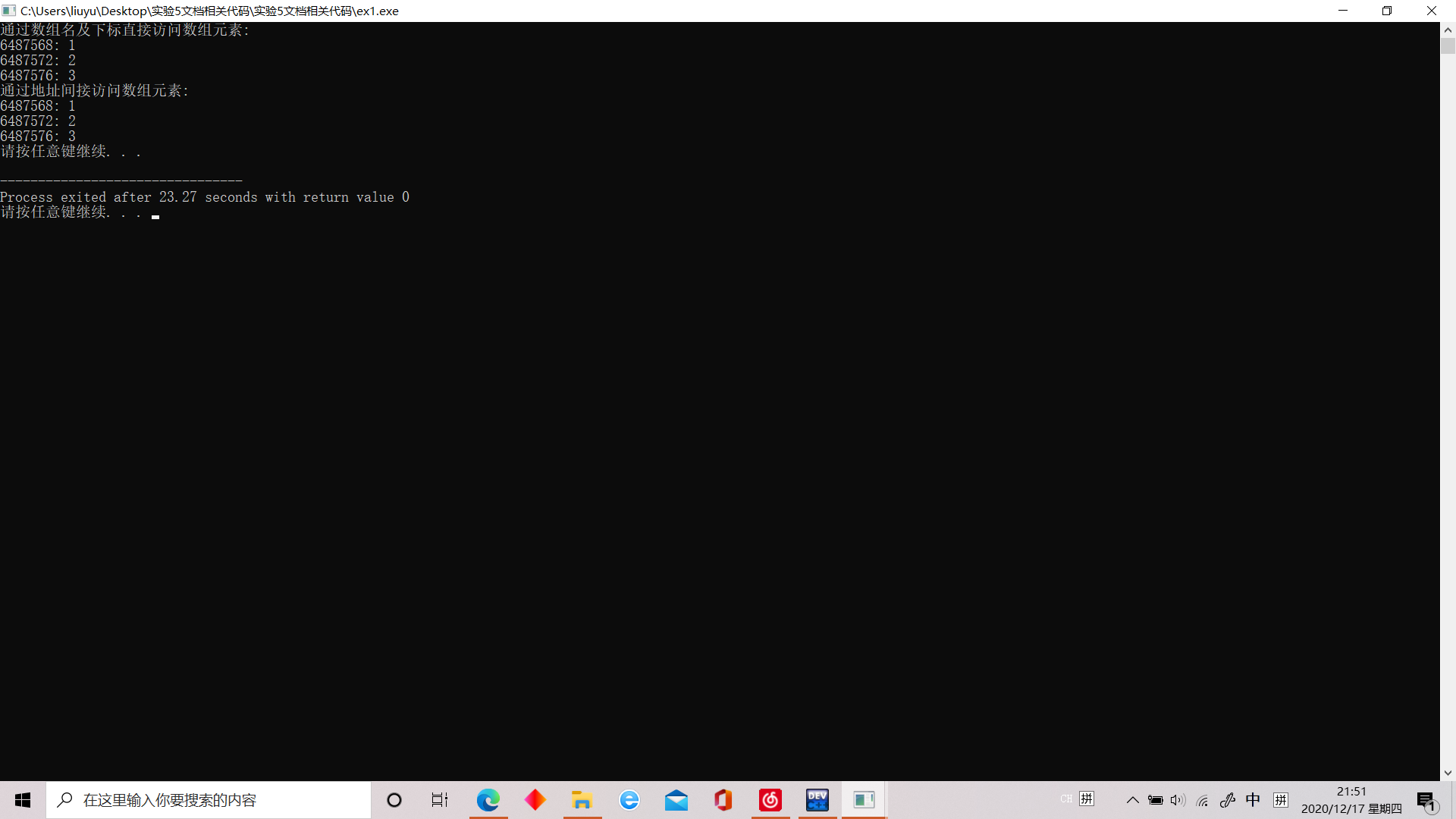The height and width of the screenshot is (819, 1456).
Task: Click console scrollbar down arrow
Action: coord(1448,773)
